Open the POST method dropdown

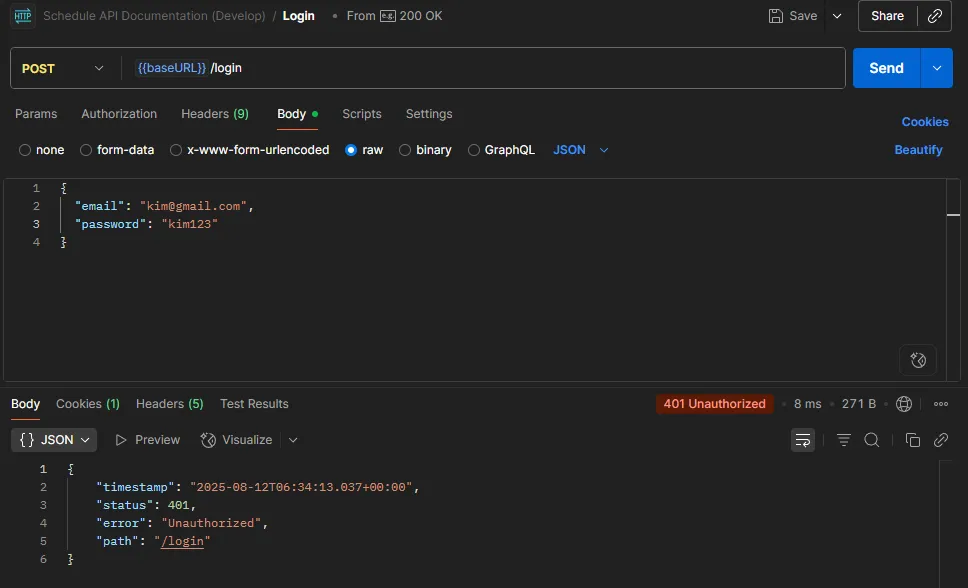click(63, 69)
